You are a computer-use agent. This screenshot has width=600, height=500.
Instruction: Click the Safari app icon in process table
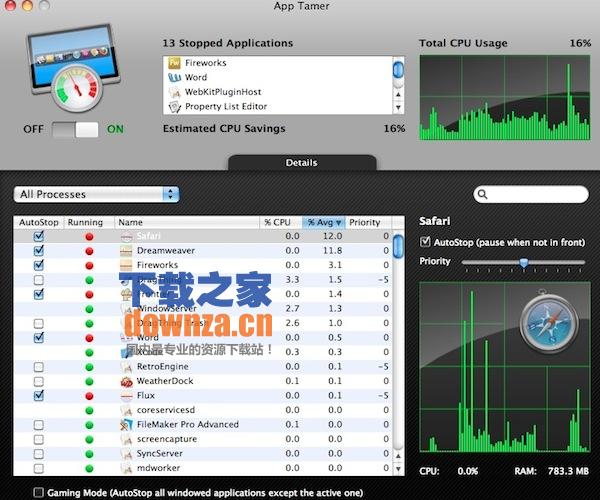pyautogui.click(x=126, y=236)
